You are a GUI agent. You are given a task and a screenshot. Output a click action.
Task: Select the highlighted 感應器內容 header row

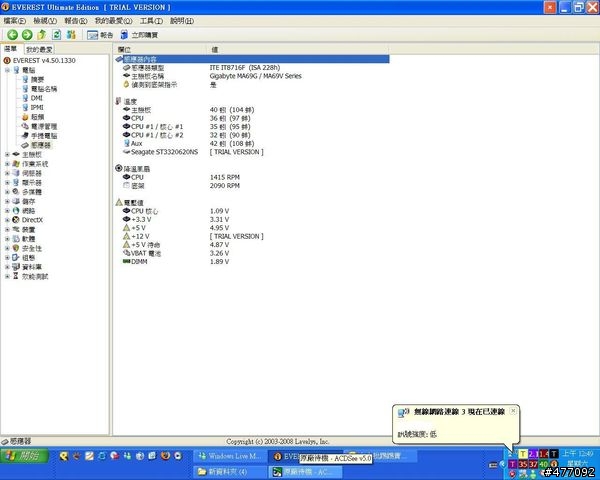point(252,59)
